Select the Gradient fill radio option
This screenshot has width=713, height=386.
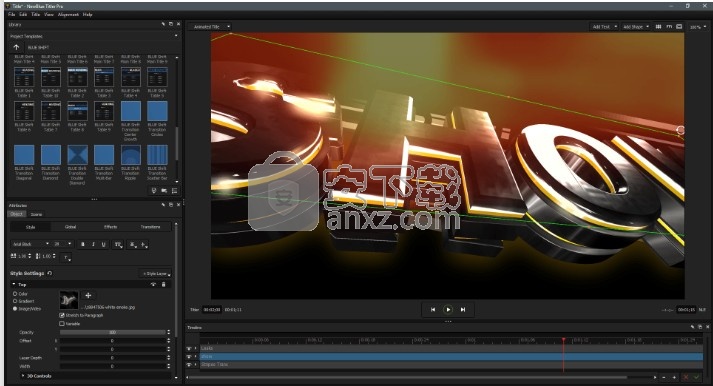point(15,301)
